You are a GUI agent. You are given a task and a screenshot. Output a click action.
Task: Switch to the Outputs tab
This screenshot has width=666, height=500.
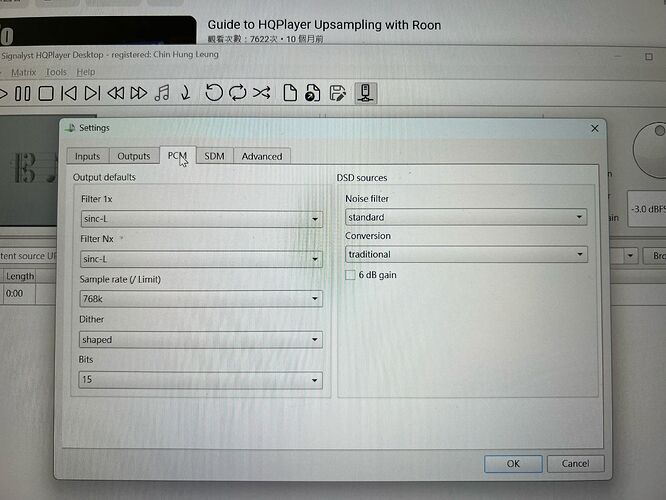point(134,156)
